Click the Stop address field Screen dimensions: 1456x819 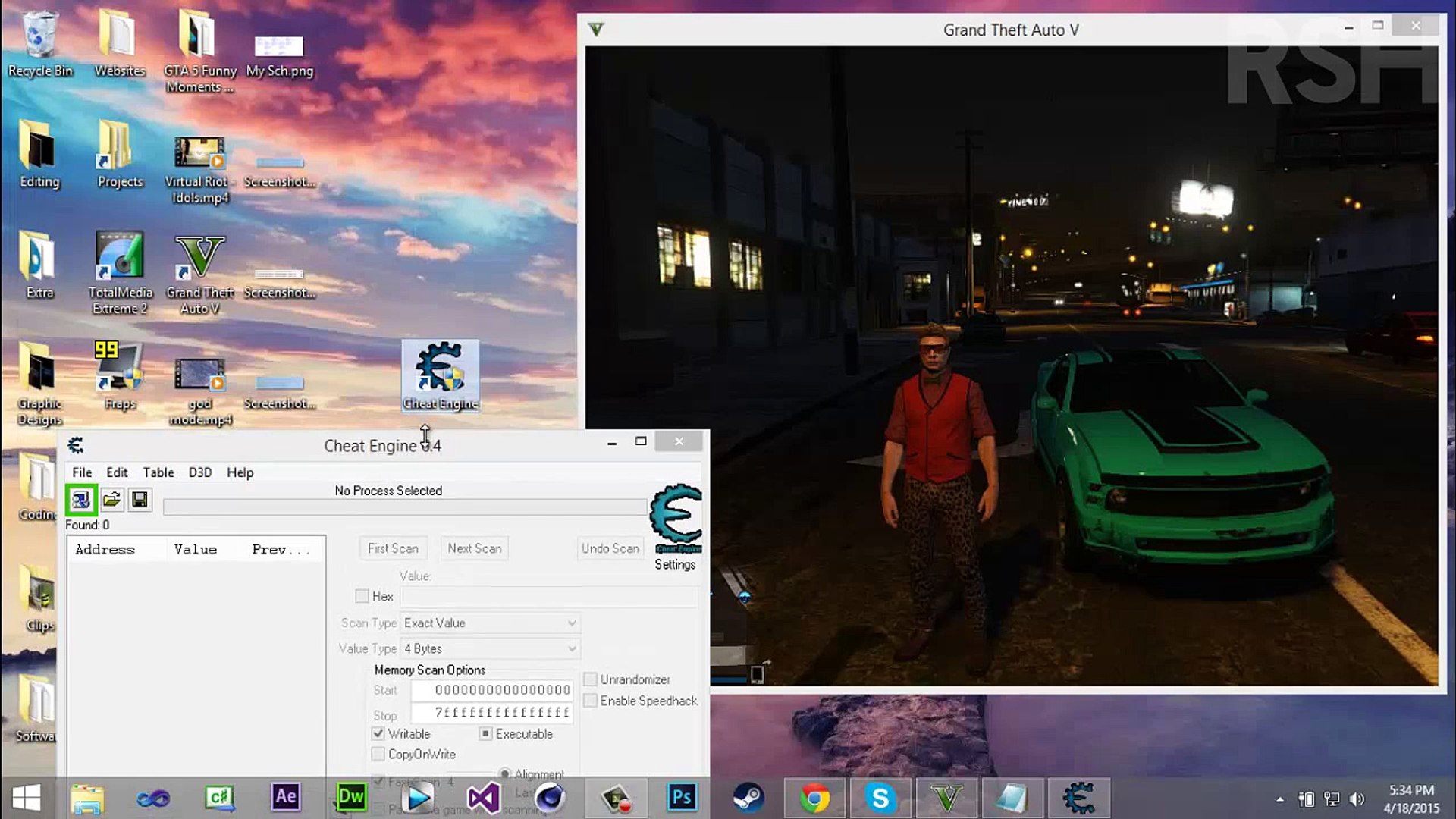coord(492,713)
